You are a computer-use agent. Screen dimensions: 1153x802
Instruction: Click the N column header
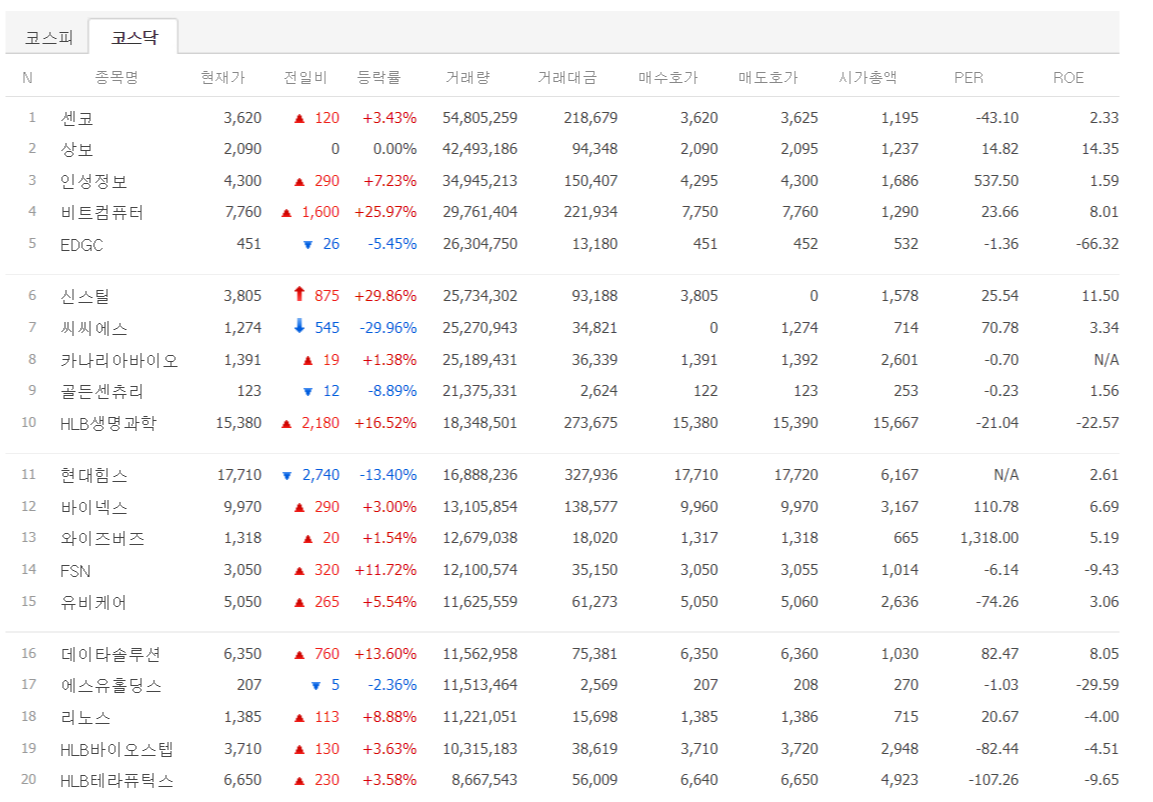click(x=27, y=77)
